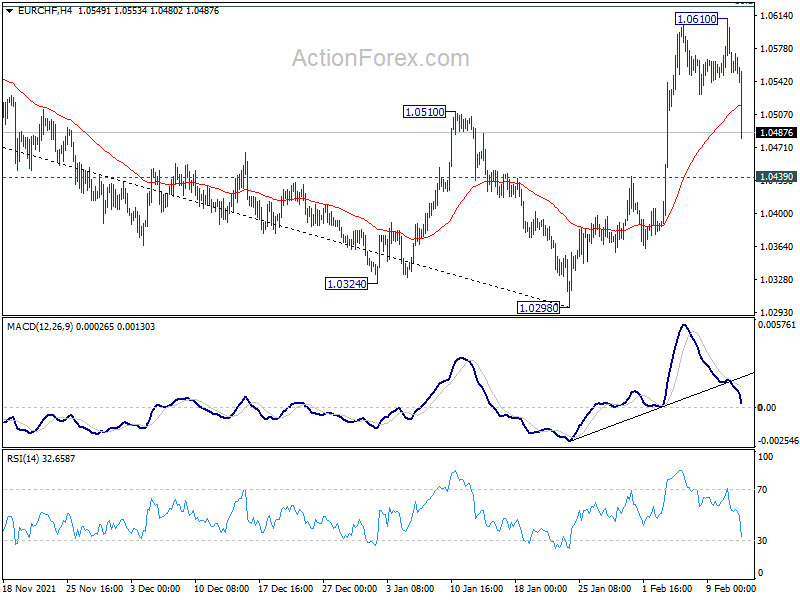The image size is (800, 600).
Task: Click the MACD(12,26,9) indicator label
Action: (x=40, y=327)
